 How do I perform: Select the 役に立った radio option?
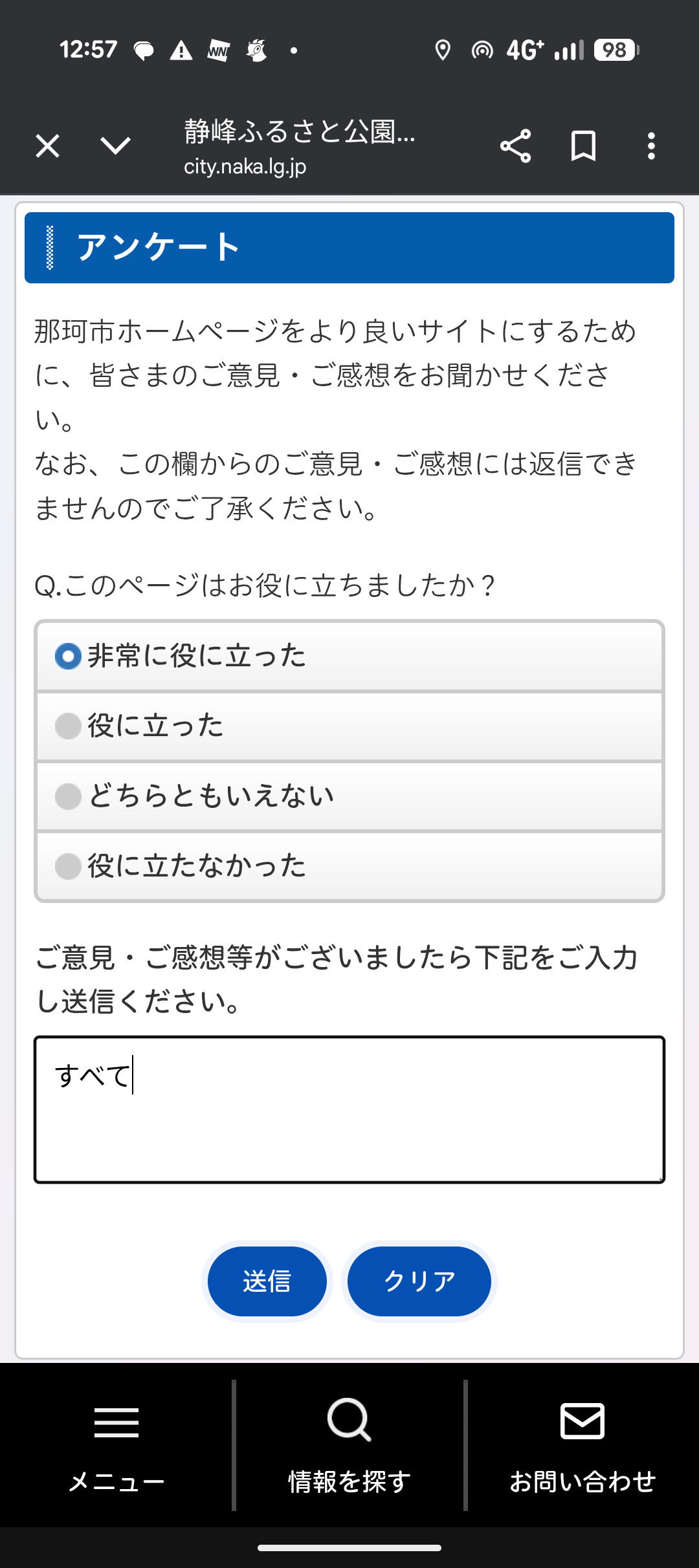coord(68,726)
